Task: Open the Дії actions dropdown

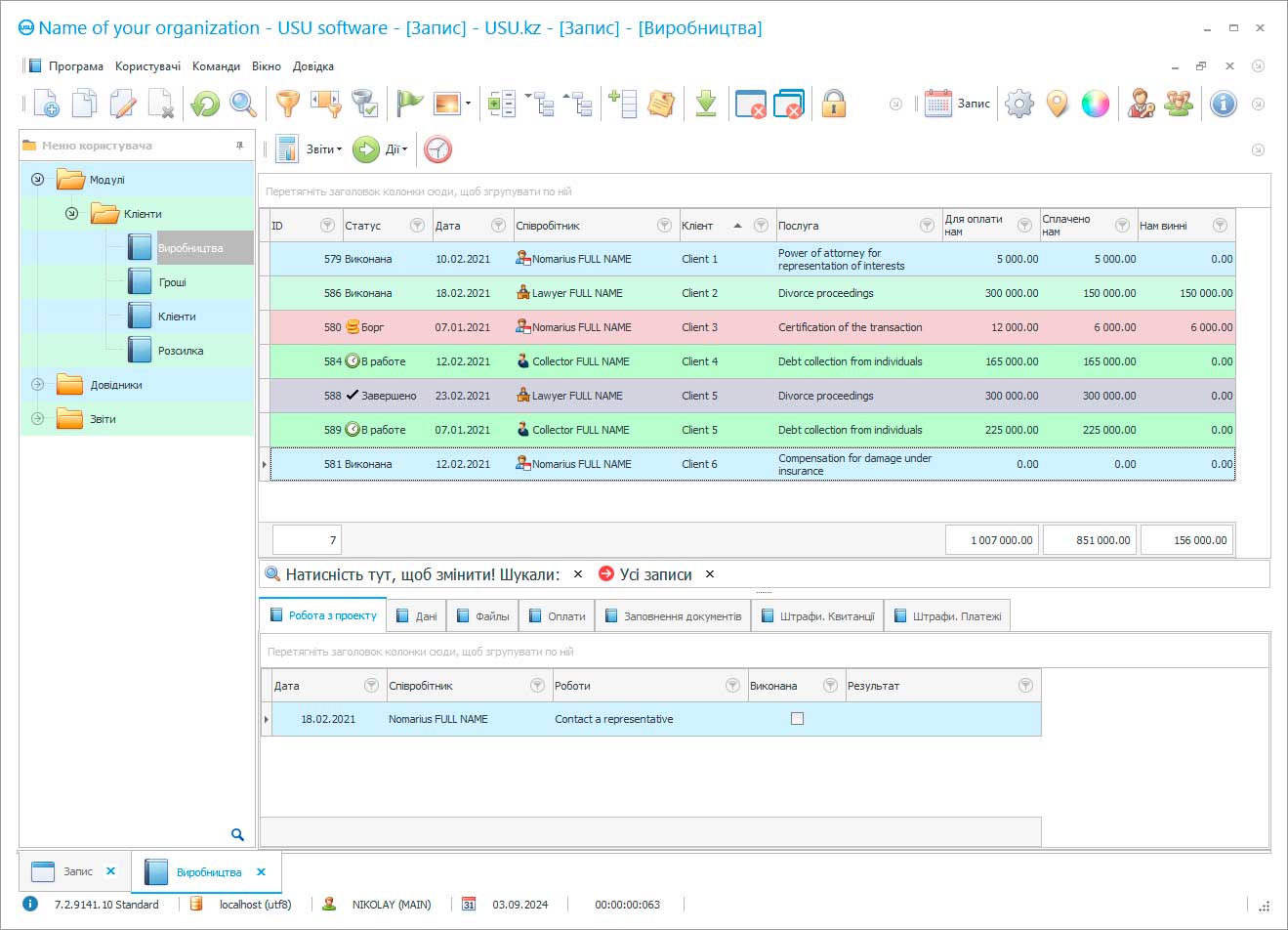Action: coord(381,149)
